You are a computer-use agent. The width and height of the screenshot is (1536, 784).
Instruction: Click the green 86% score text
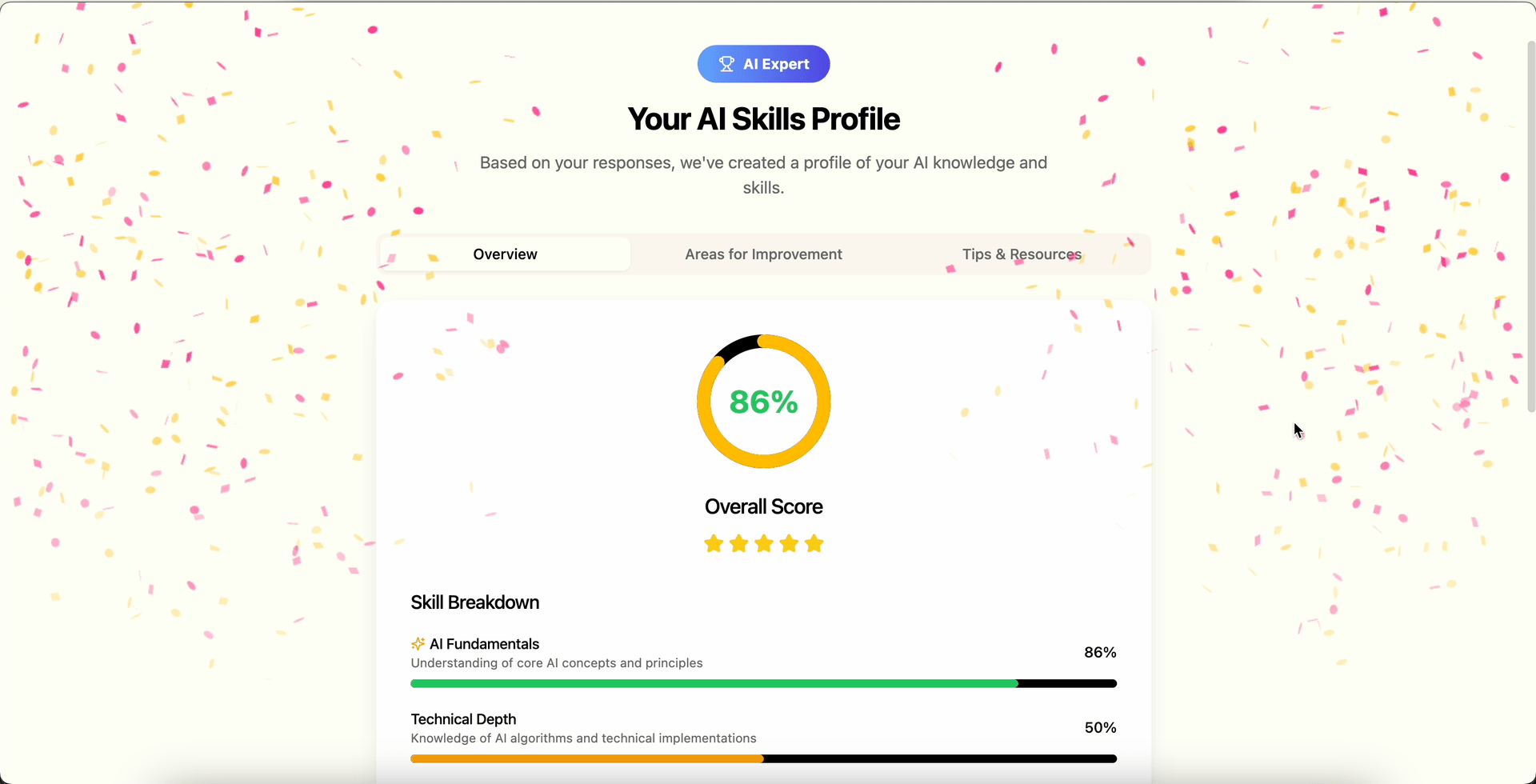point(763,402)
